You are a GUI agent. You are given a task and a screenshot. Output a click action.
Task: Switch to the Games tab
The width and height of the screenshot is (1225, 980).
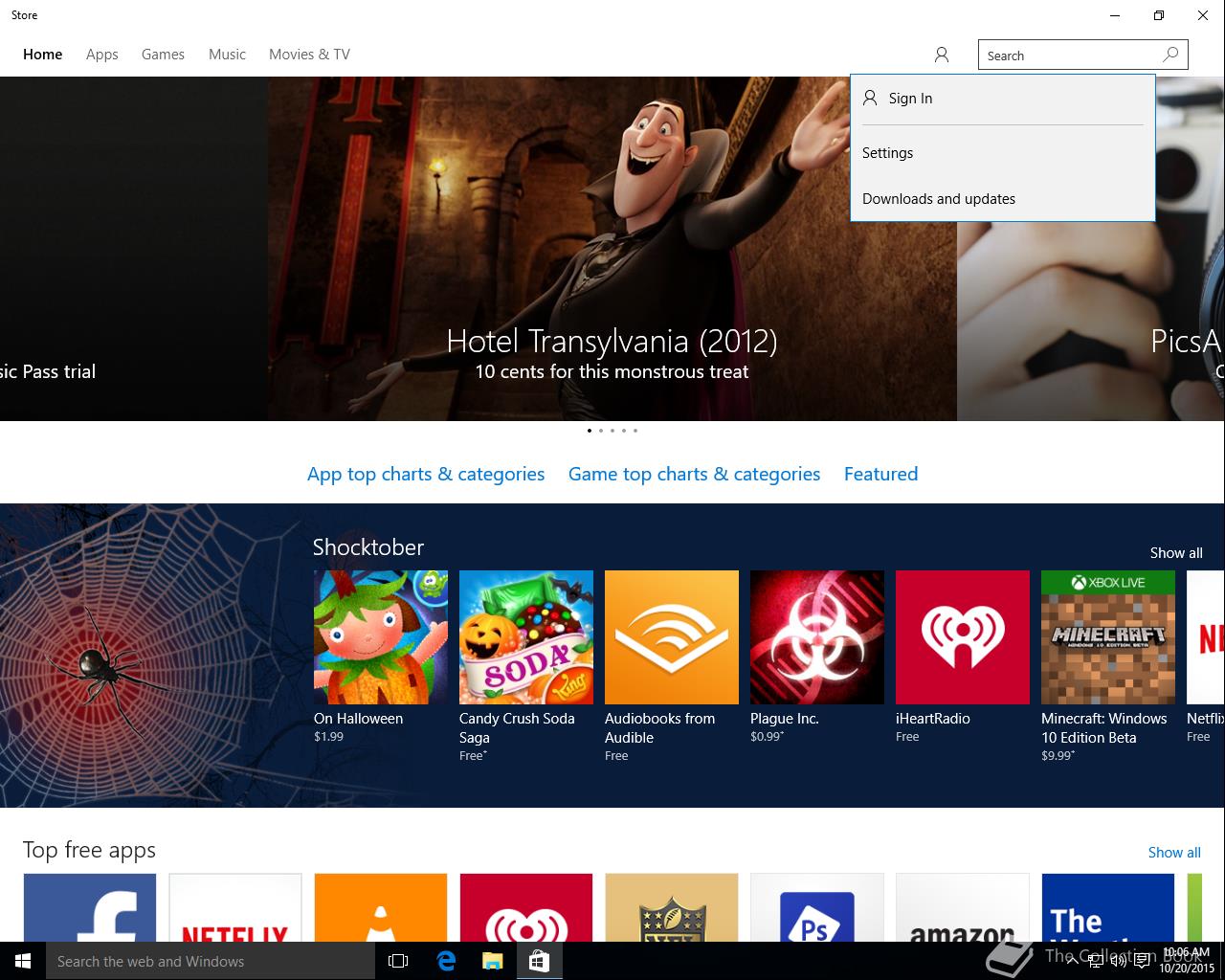[x=163, y=55]
